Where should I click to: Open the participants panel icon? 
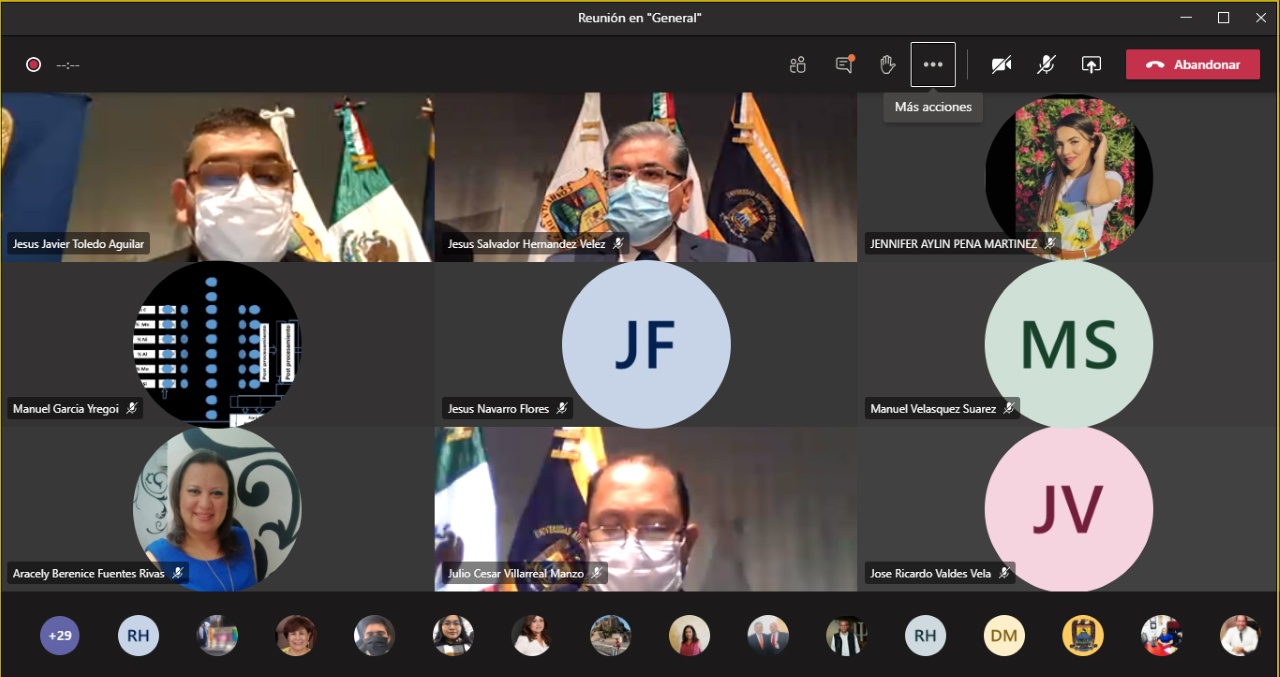click(797, 65)
